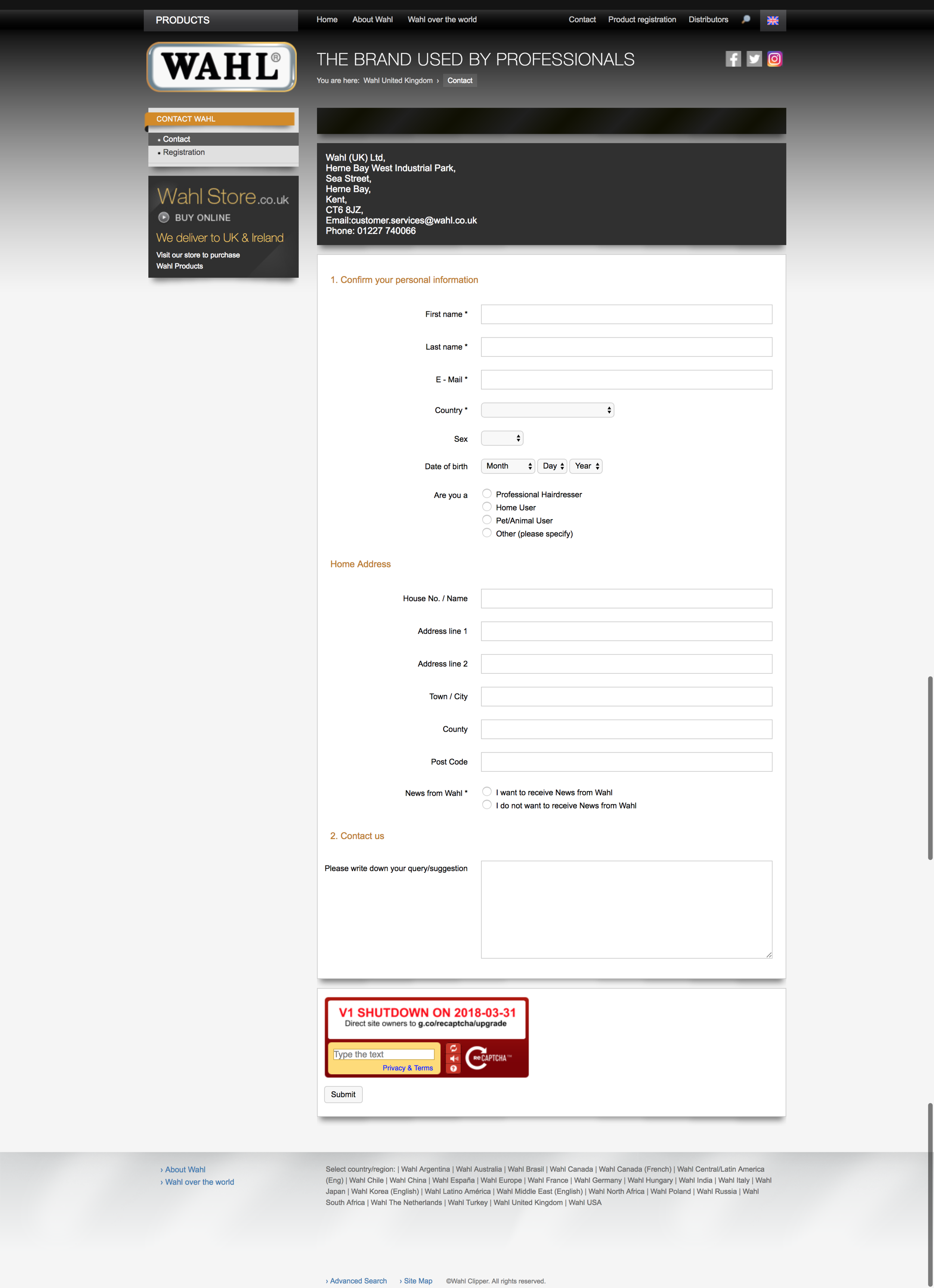
Task: Get an audio reCAPTCHA challenge
Action: pos(454,1059)
